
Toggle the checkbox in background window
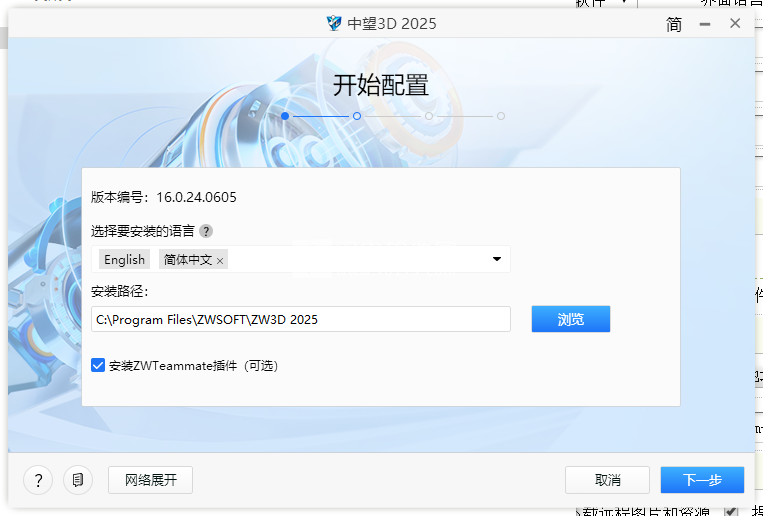730,511
